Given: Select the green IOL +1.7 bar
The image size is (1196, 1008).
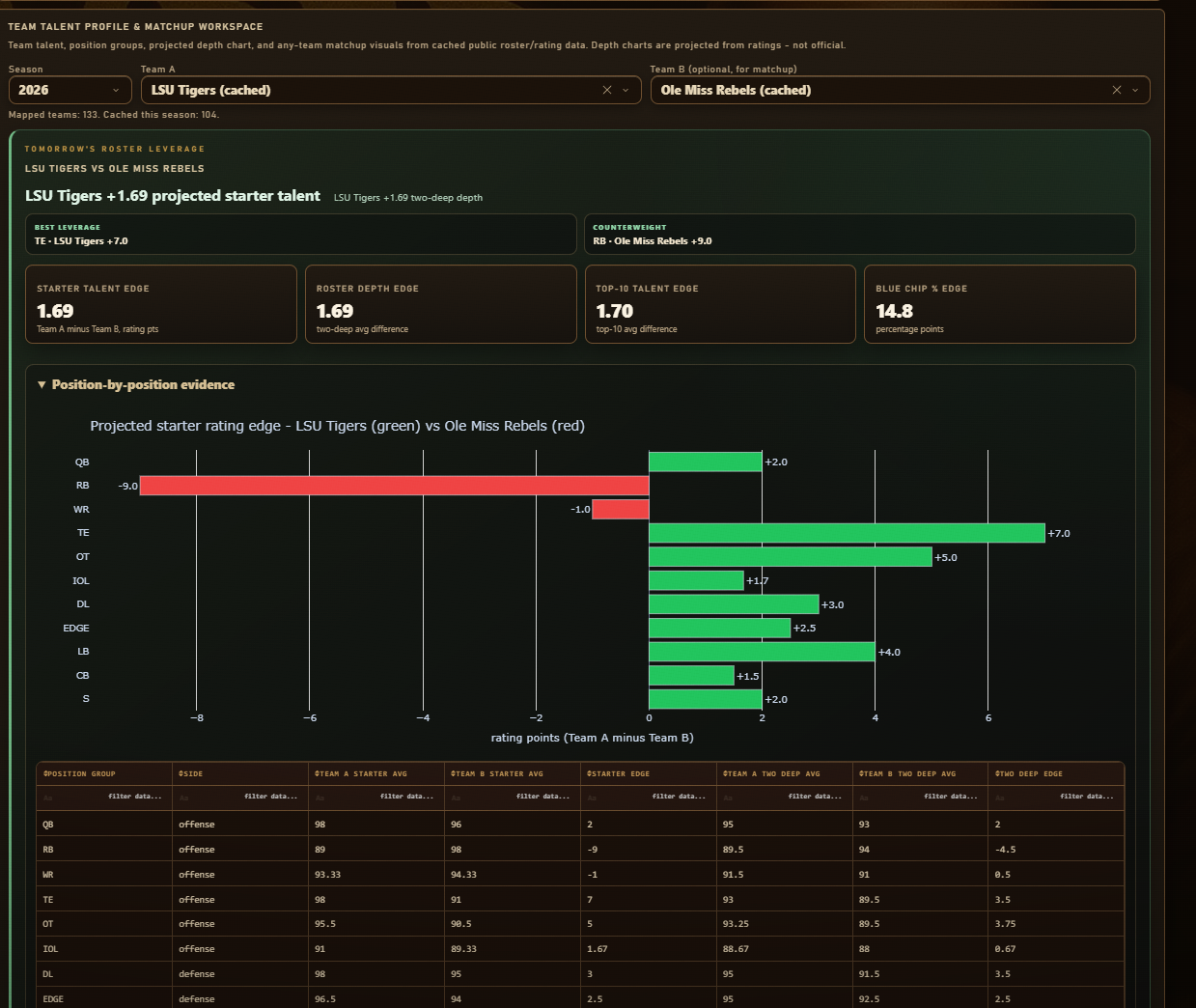Looking at the screenshot, I should tap(696, 580).
